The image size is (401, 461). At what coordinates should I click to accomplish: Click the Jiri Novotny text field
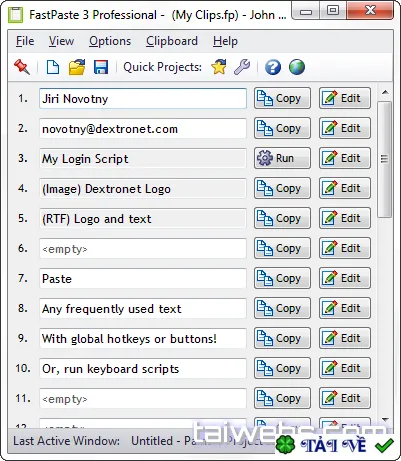[x=143, y=99]
